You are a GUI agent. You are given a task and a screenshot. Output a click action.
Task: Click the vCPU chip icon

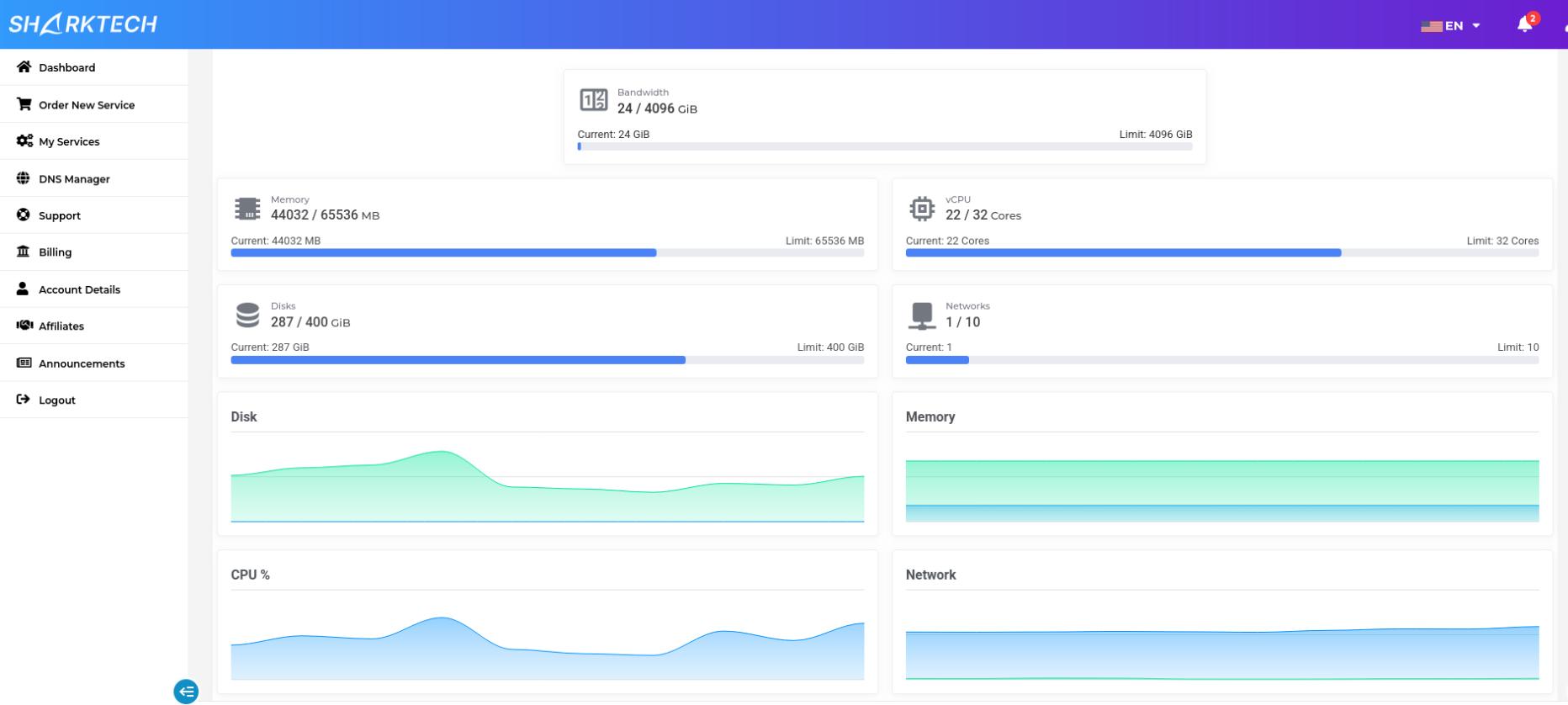pos(922,208)
